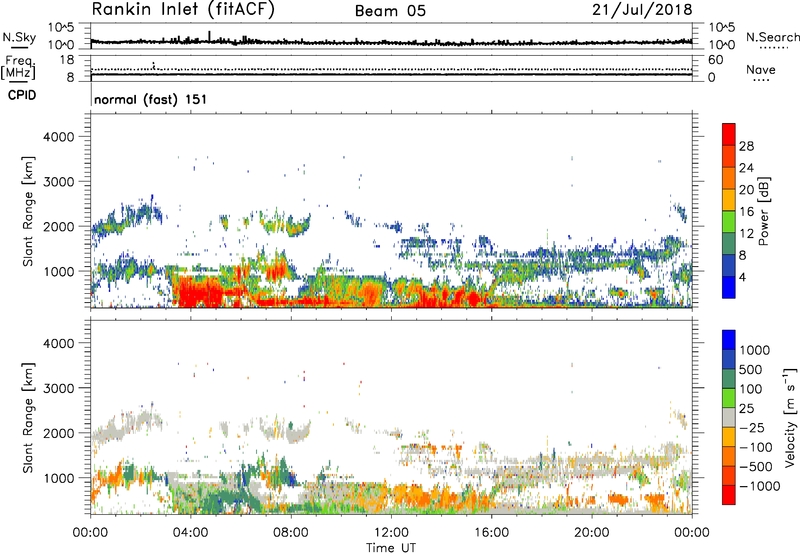
Task: Select the "Freq. [MHz]" axis label
Action: click(x=19, y=67)
